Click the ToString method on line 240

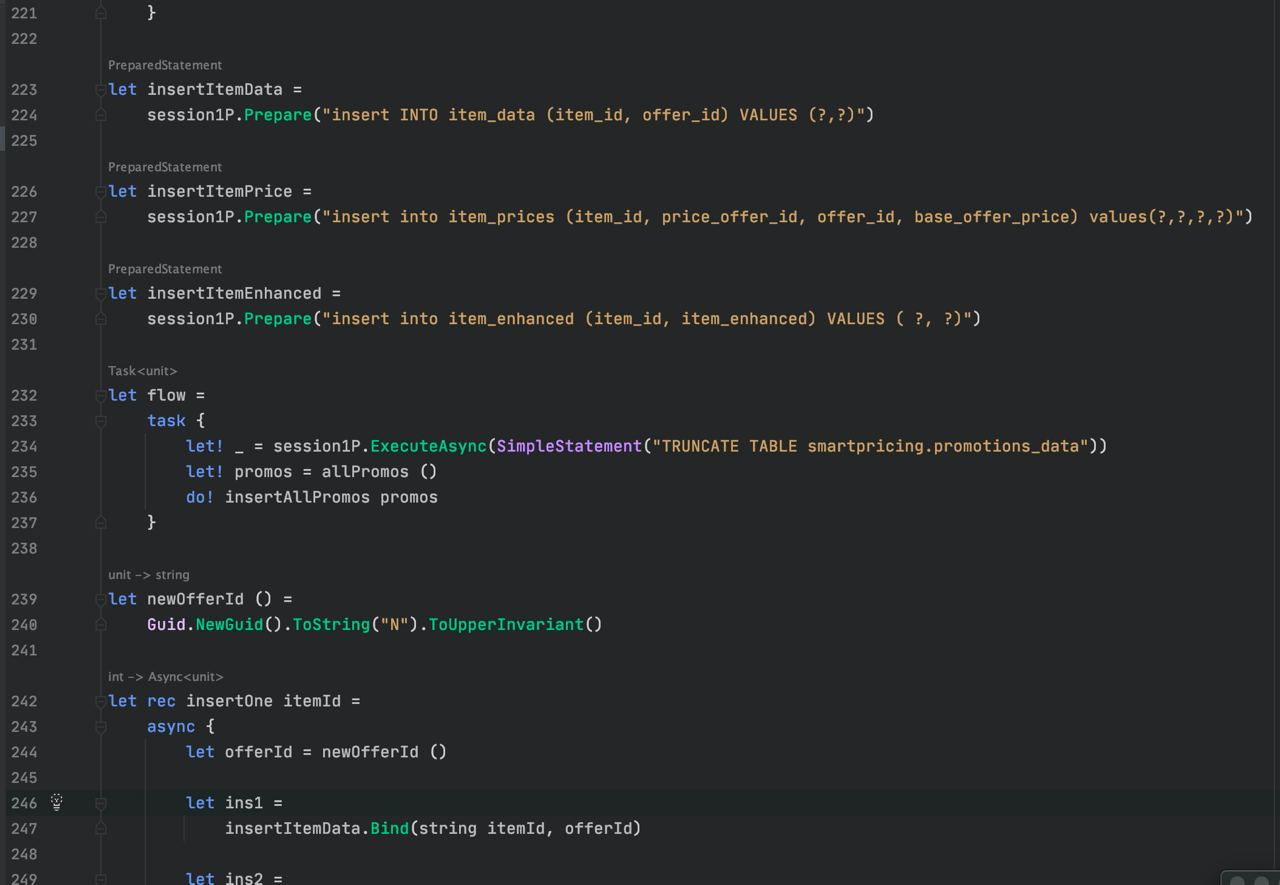[331, 625]
